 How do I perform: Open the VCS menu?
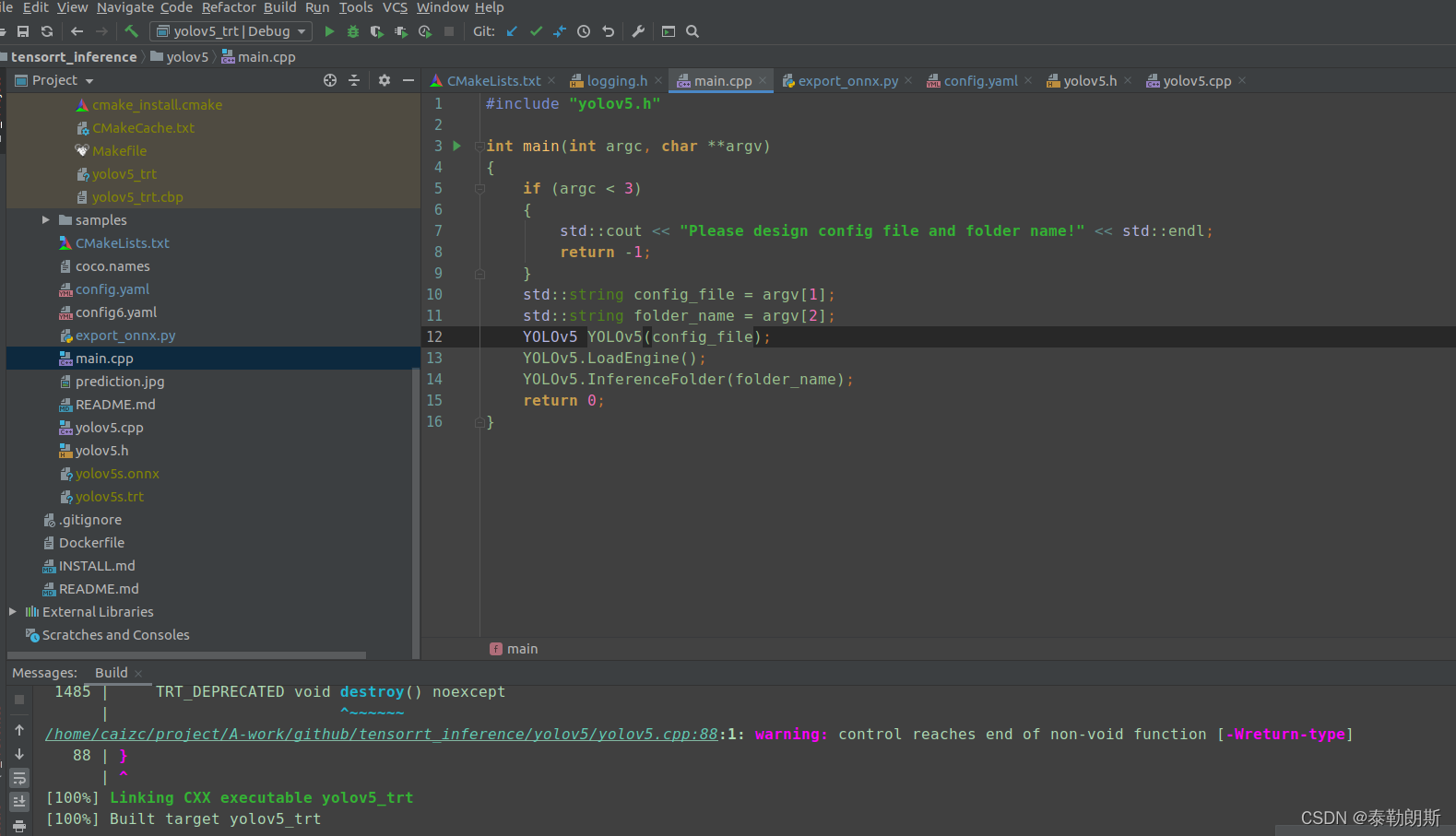[x=395, y=7]
